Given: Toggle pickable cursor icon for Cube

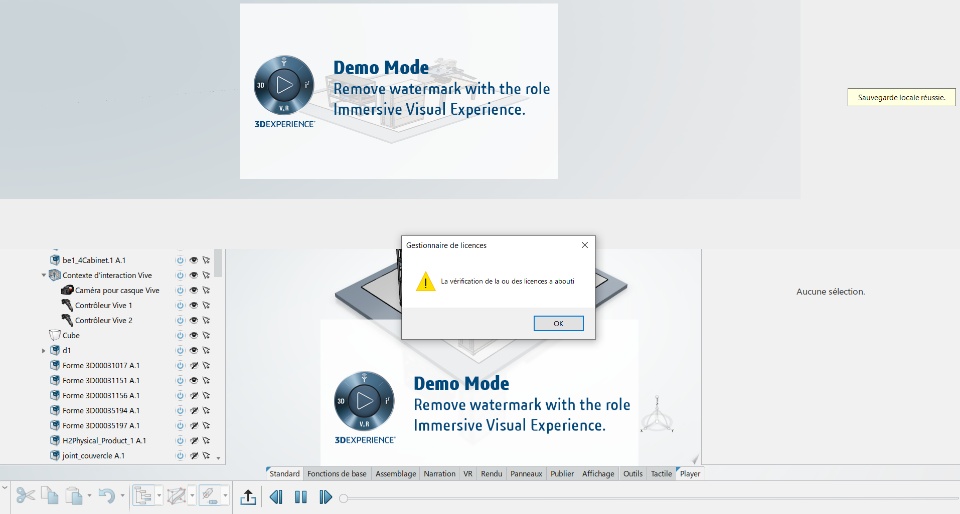Looking at the screenshot, I should coord(206,335).
